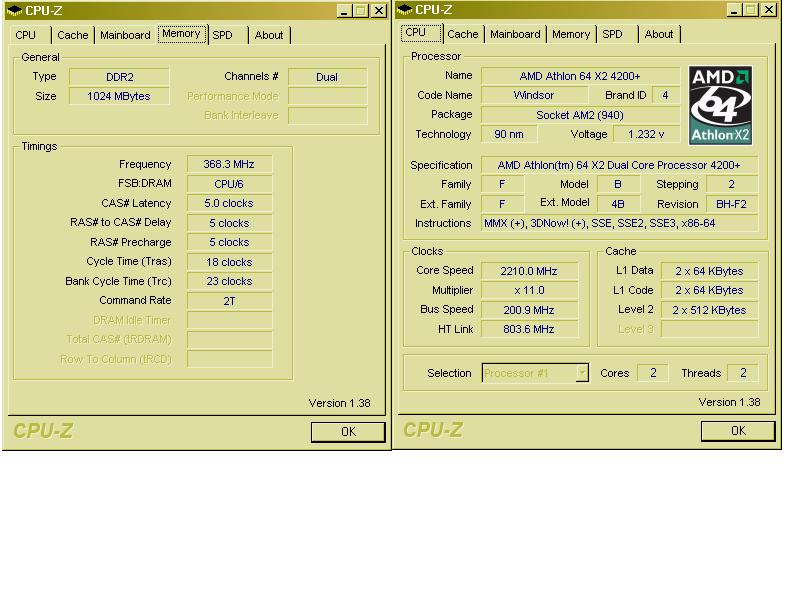
Task: Open the Cache tab in the left window
Action: tap(72, 35)
